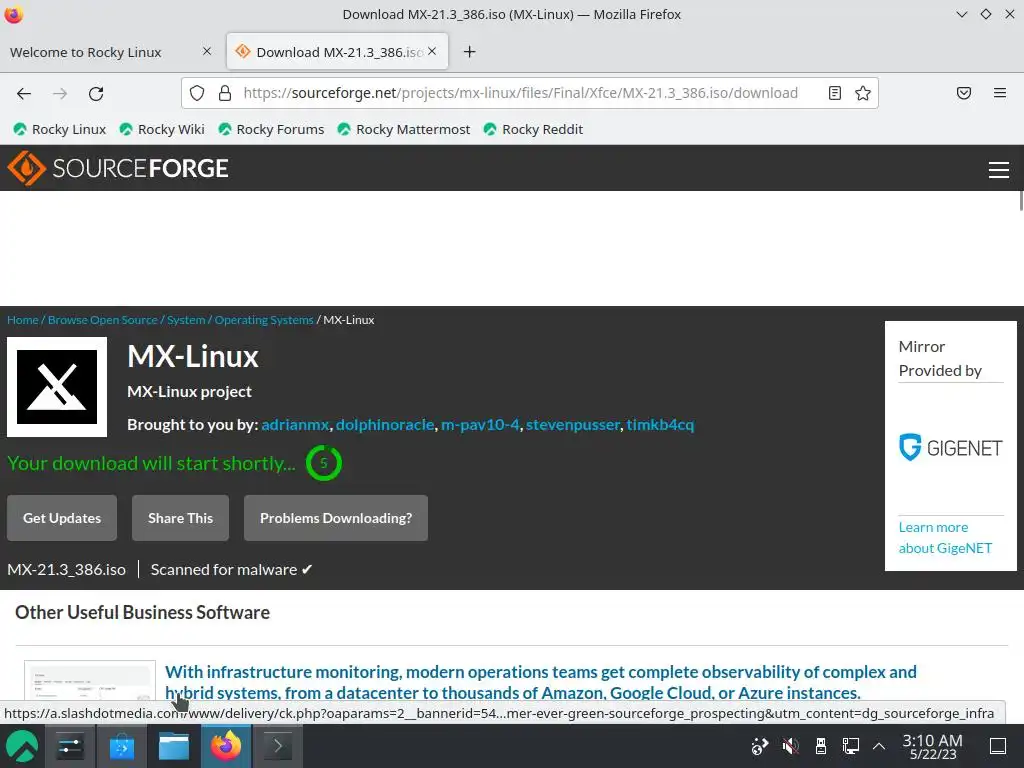Reload the current page
The height and width of the screenshot is (768, 1024).
click(96, 93)
